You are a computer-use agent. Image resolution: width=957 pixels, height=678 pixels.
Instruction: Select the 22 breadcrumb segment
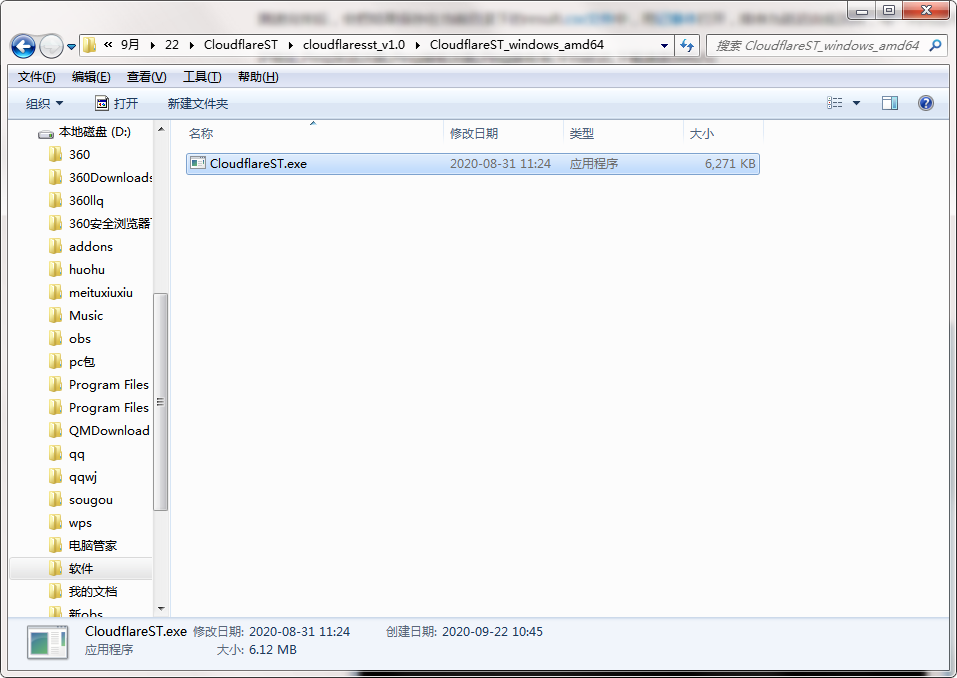(x=172, y=45)
